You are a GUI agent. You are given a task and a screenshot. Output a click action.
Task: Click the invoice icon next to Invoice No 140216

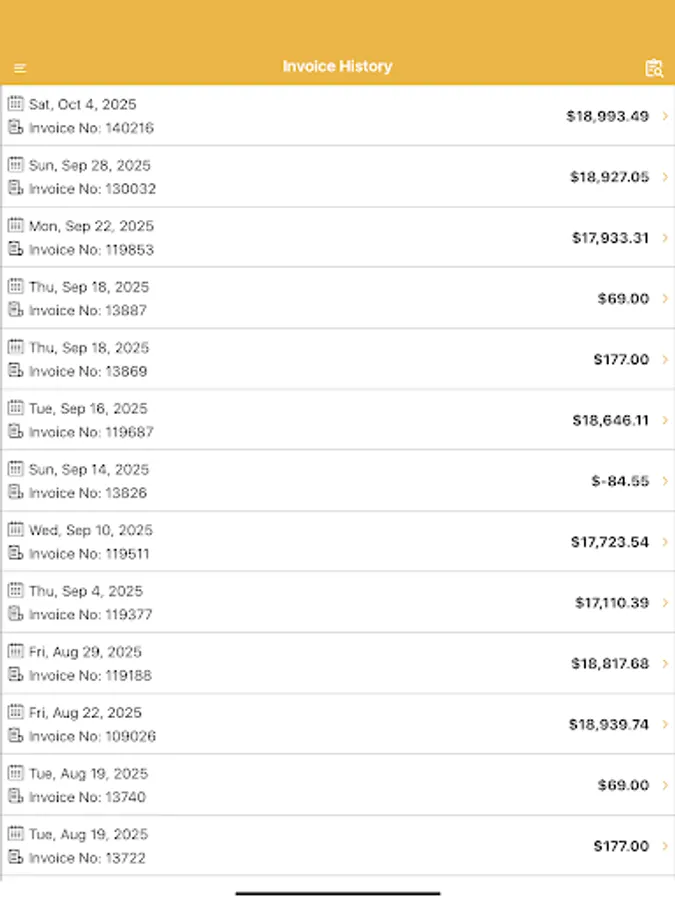(15, 128)
